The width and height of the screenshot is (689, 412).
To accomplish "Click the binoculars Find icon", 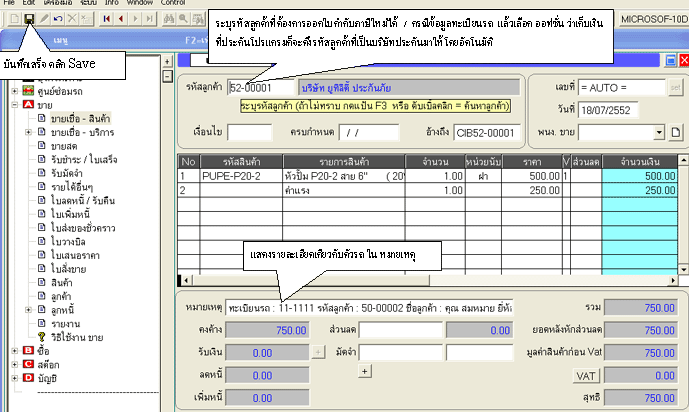I will (169, 20).
